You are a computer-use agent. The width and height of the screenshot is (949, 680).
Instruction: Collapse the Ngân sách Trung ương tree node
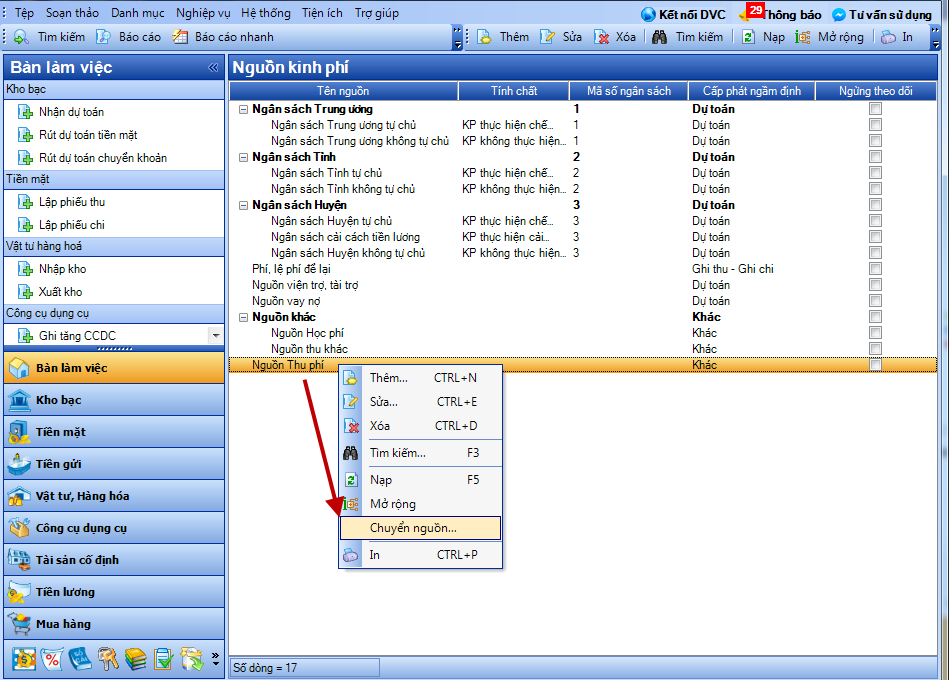click(x=243, y=110)
